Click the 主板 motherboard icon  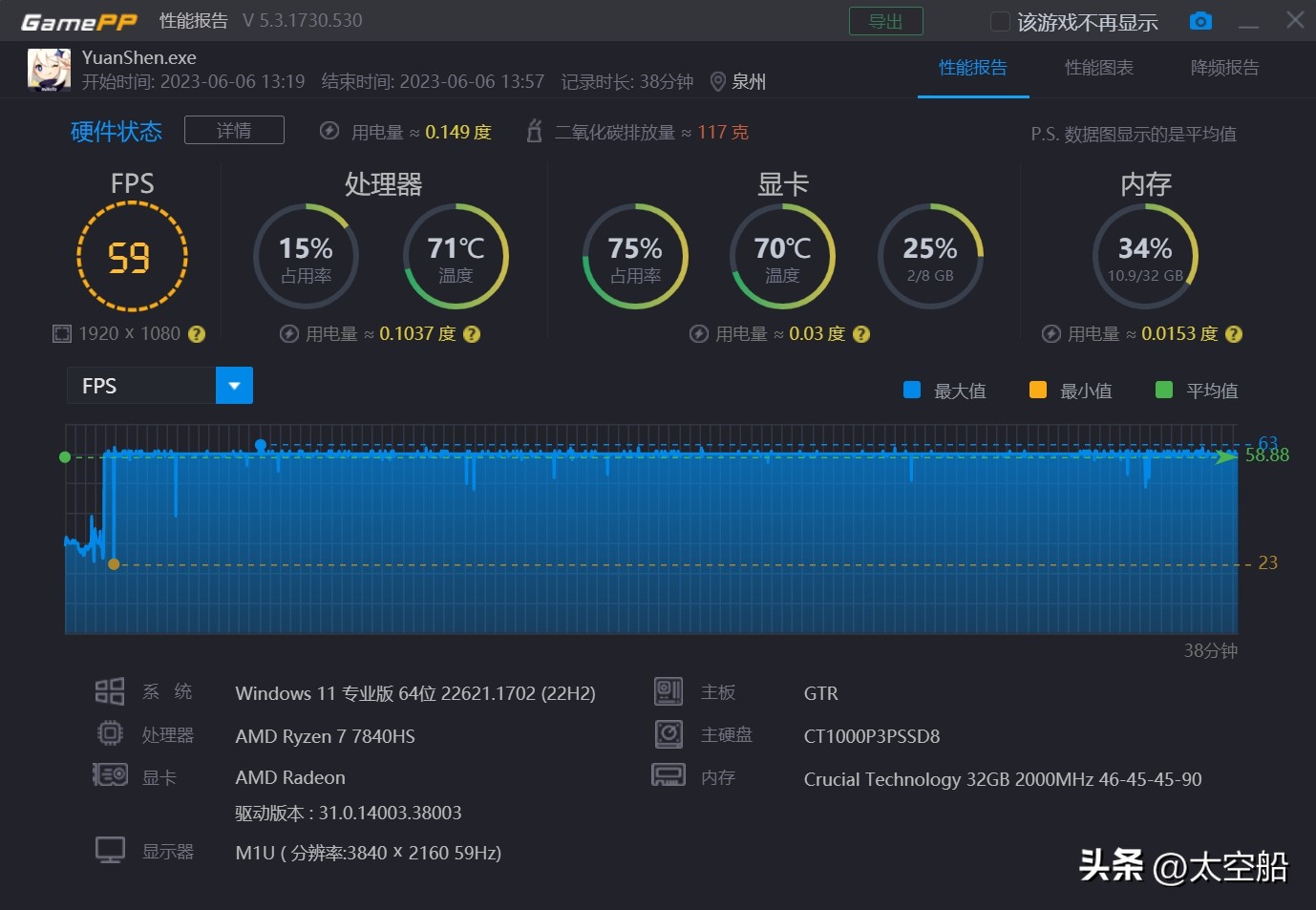click(669, 691)
